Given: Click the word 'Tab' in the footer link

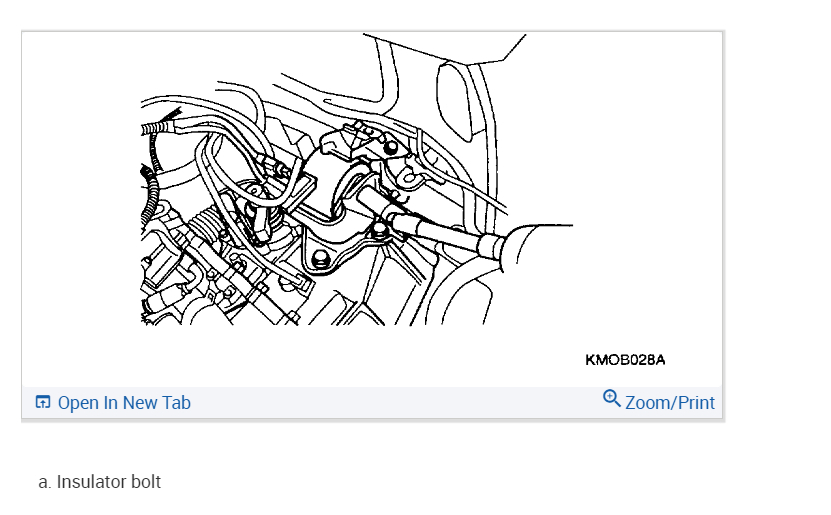Looking at the screenshot, I should (177, 403).
